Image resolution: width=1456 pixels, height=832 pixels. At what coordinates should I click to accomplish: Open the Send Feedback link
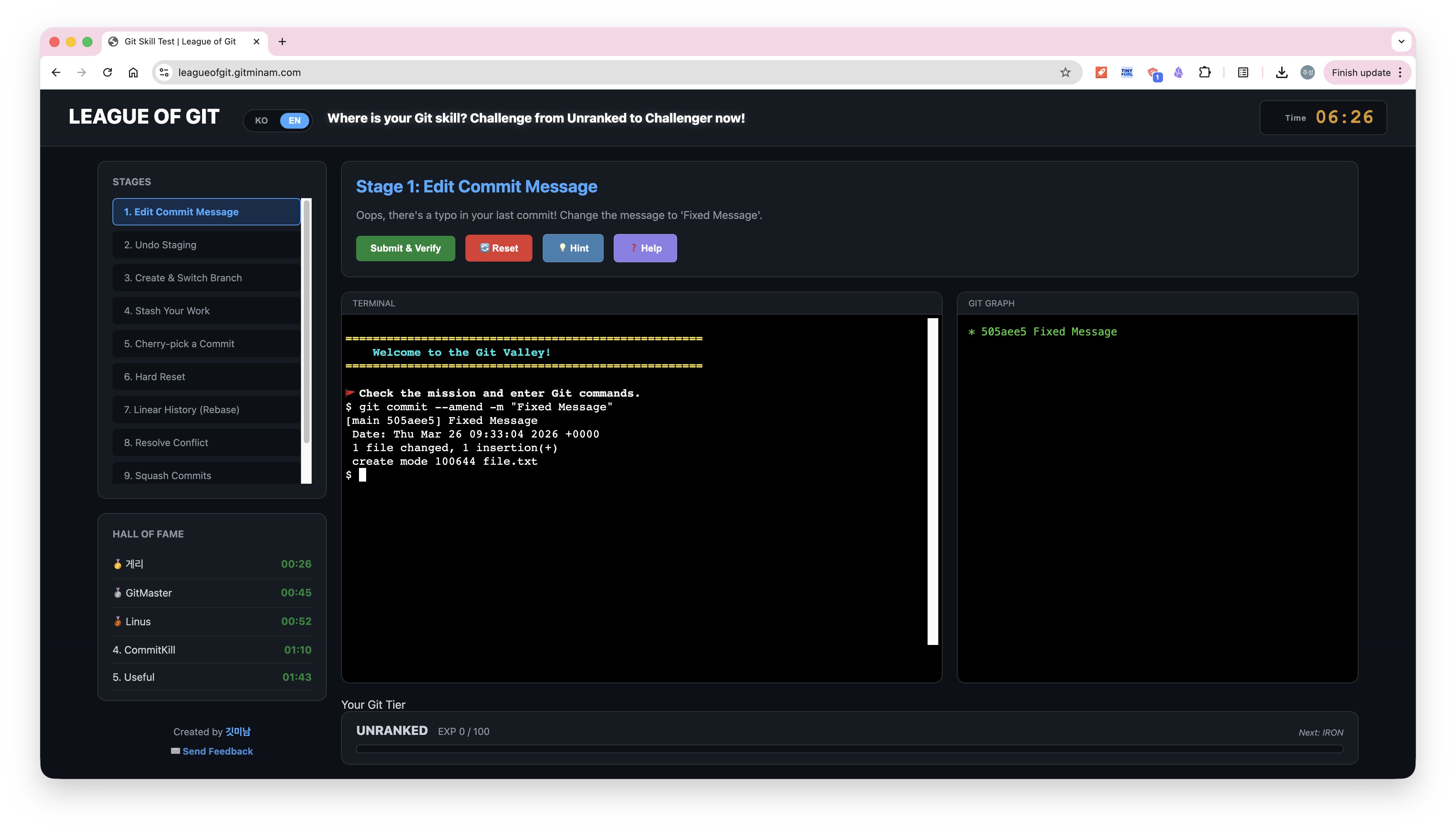tap(217, 751)
